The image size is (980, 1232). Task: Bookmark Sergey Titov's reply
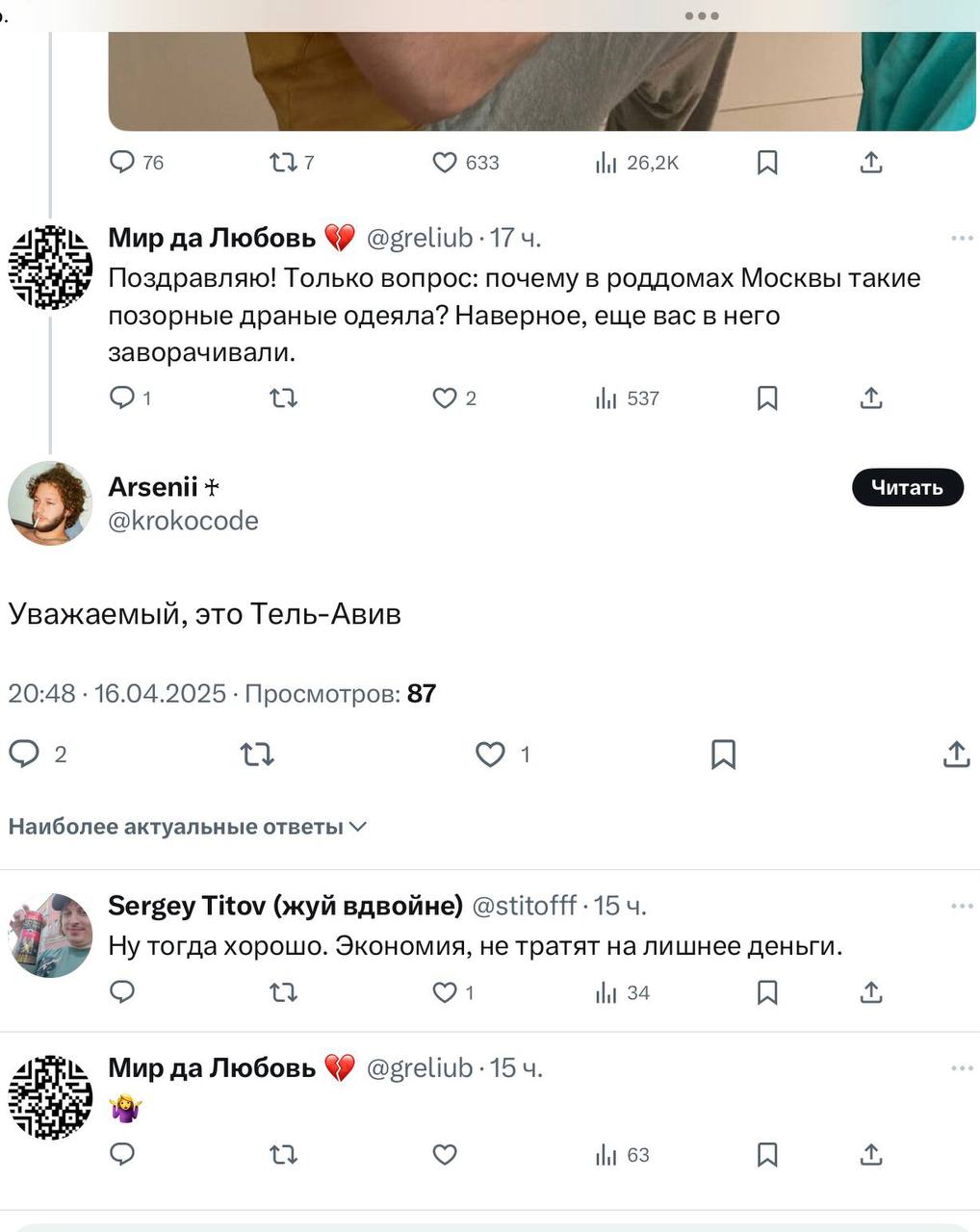tap(767, 992)
